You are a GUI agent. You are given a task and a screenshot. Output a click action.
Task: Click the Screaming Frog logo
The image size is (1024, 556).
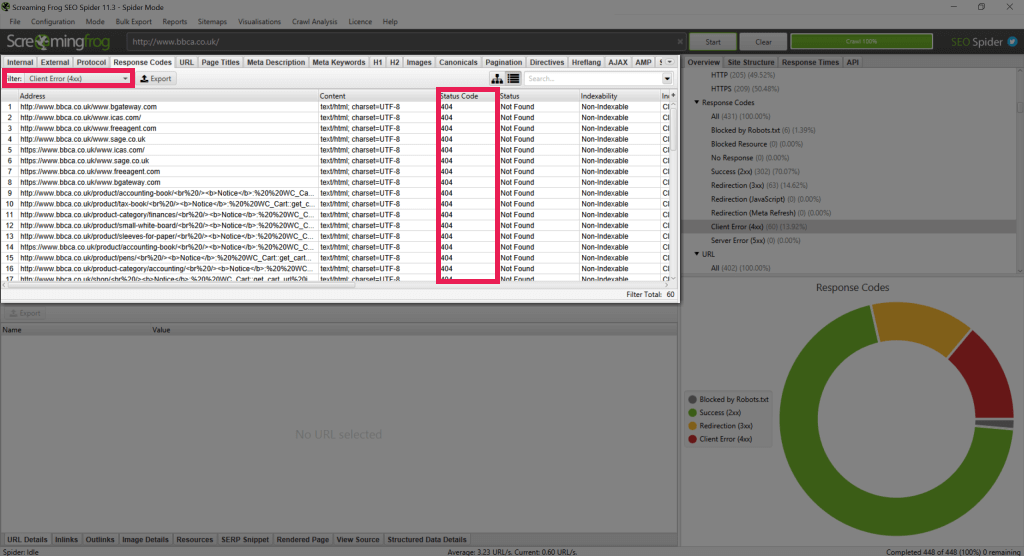58,42
